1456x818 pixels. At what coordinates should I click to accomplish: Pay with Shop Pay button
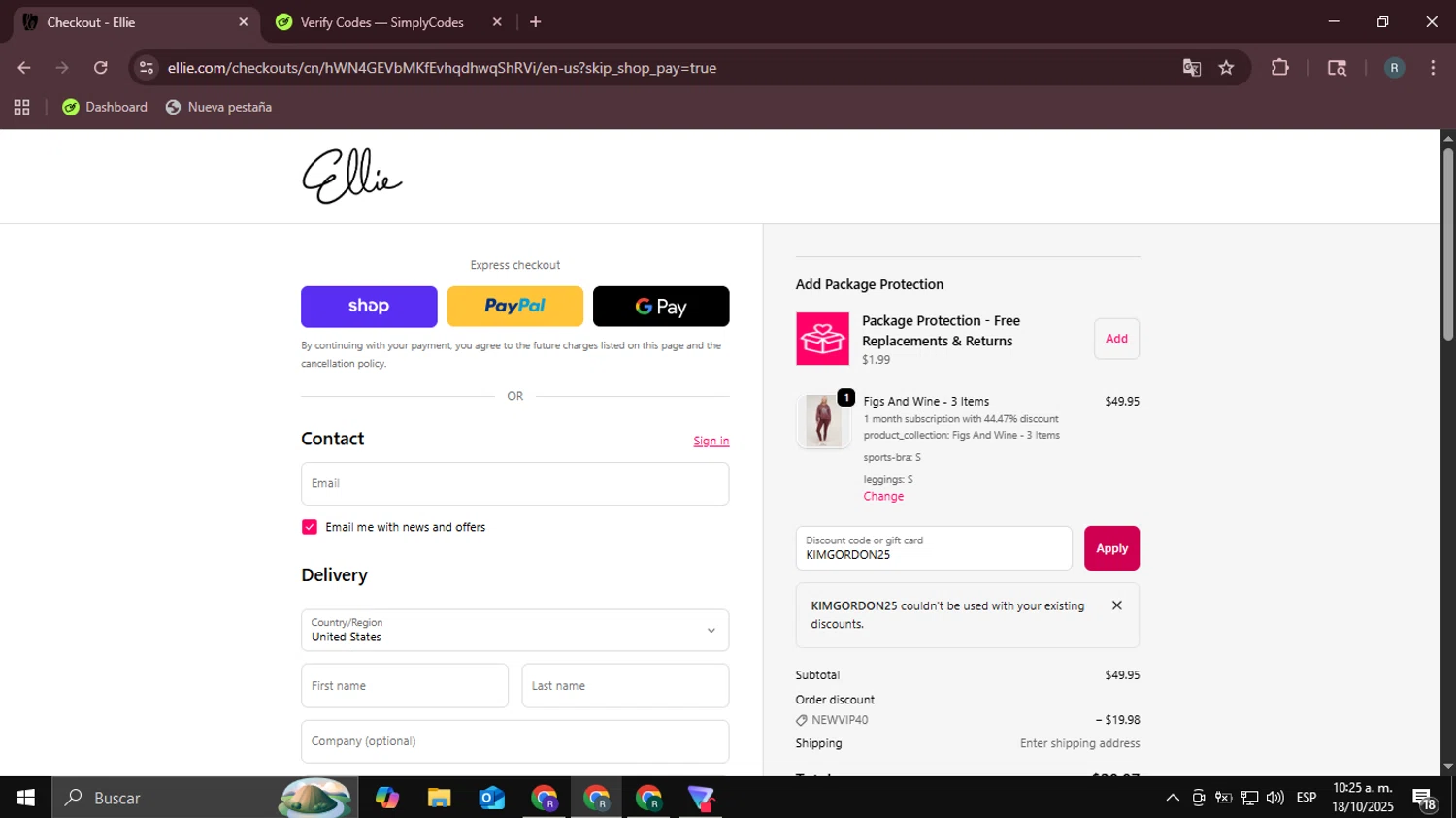point(369,307)
